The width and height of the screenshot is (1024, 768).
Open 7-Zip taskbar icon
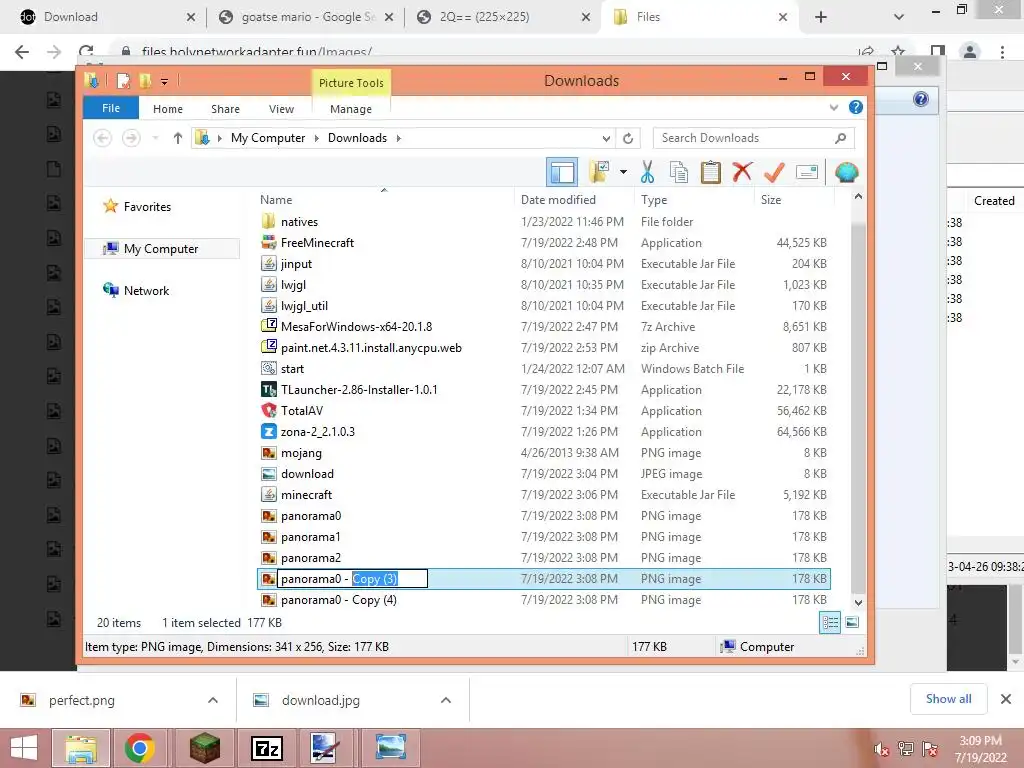pos(267,748)
